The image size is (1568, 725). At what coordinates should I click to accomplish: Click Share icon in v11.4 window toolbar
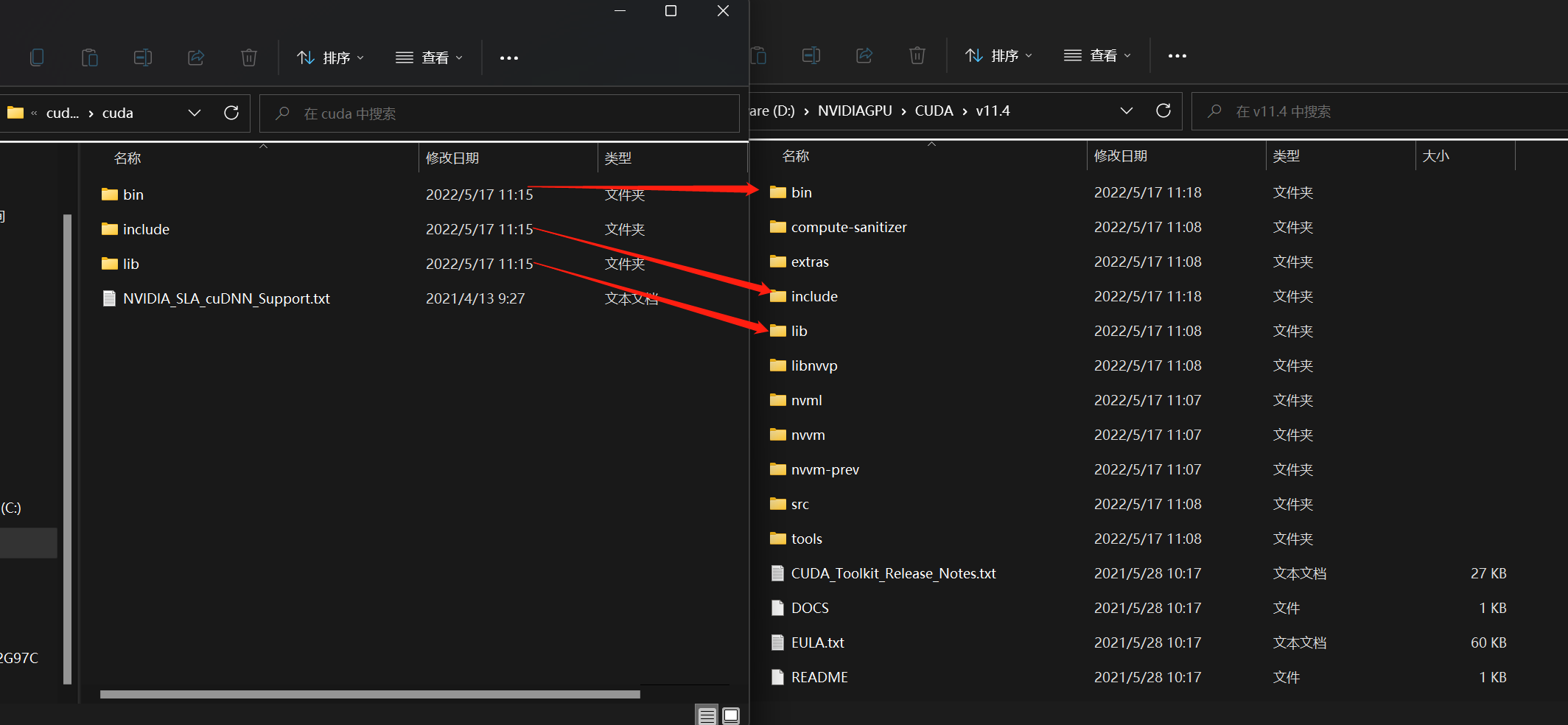864,55
